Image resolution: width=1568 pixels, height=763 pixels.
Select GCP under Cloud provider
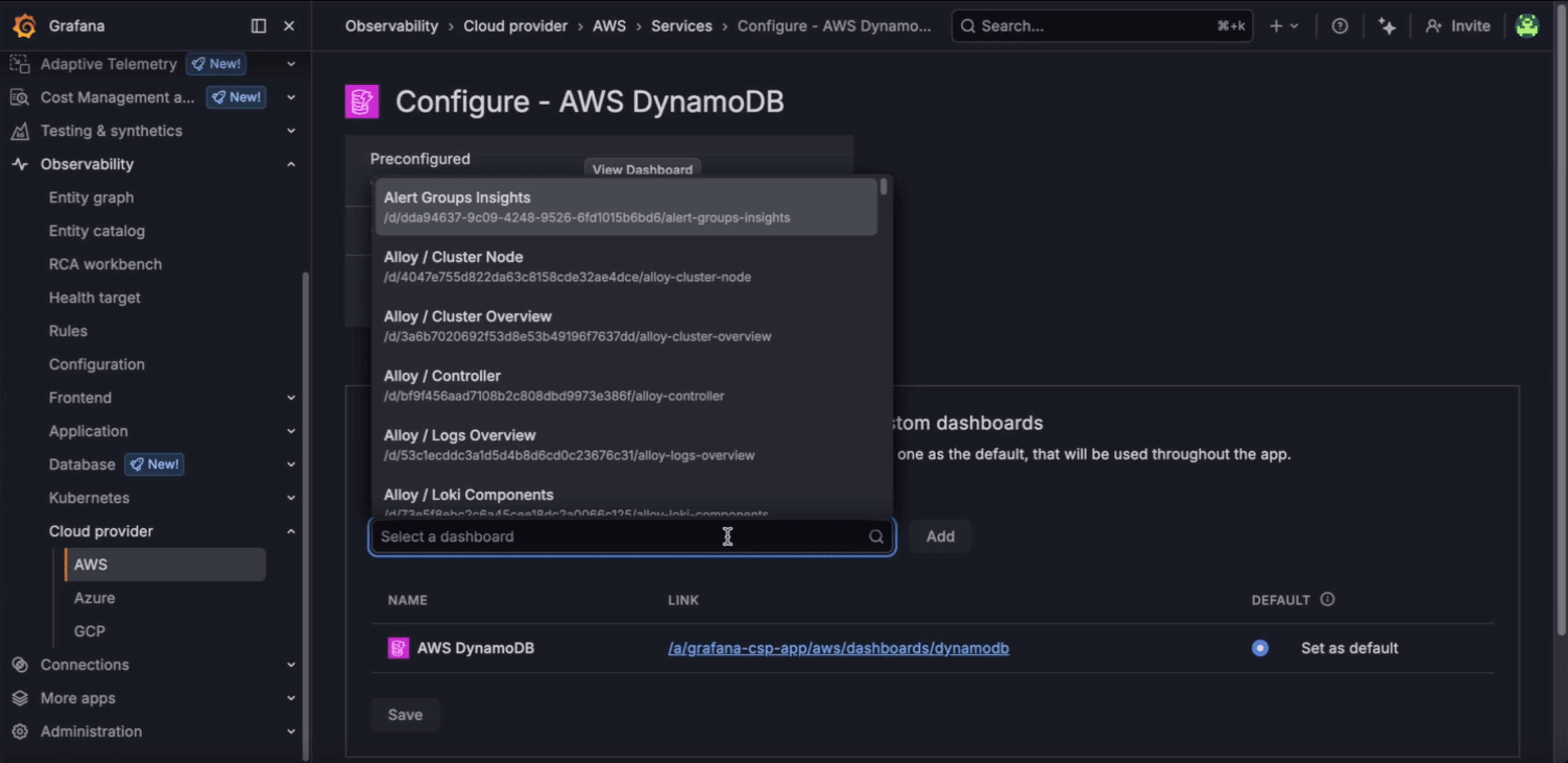[89, 631]
